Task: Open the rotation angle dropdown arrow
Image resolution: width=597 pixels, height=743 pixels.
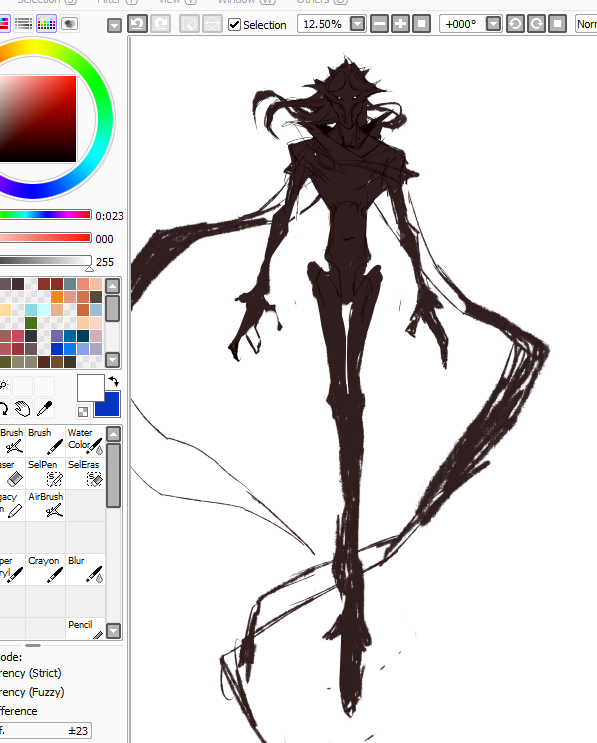Action: (494, 24)
